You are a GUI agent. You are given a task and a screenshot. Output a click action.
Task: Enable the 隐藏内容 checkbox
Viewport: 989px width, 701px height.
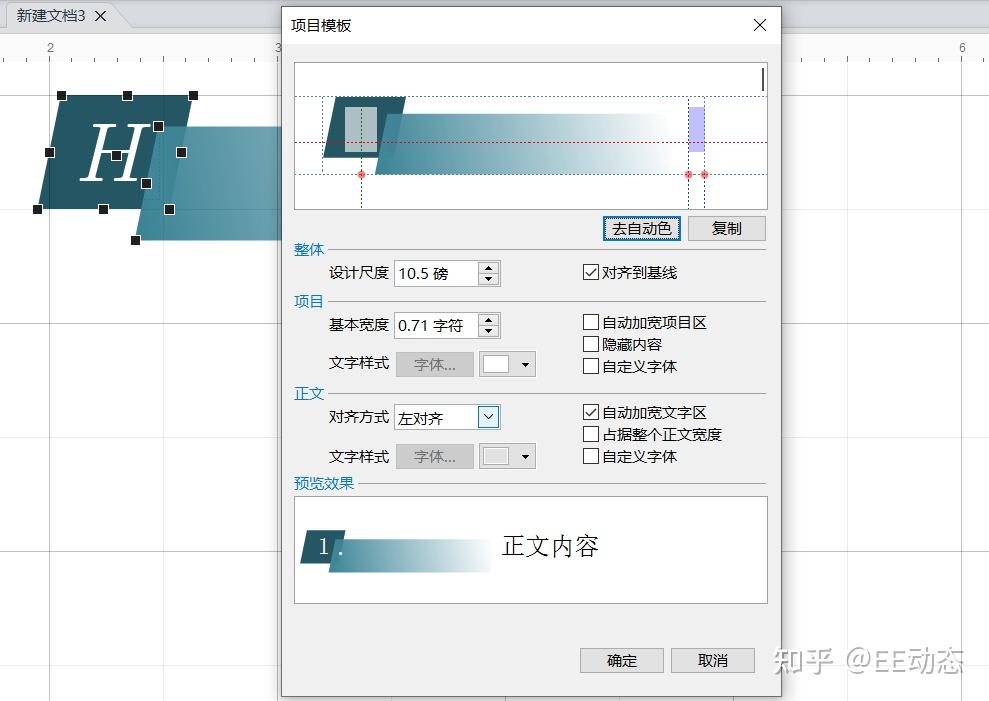(x=590, y=345)
